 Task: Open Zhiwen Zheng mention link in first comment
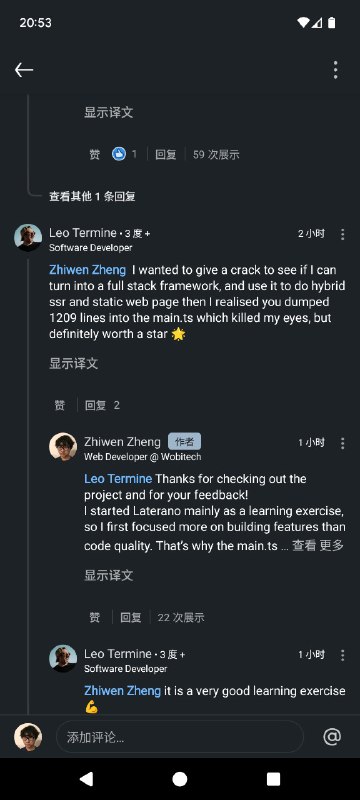point(87,270)
